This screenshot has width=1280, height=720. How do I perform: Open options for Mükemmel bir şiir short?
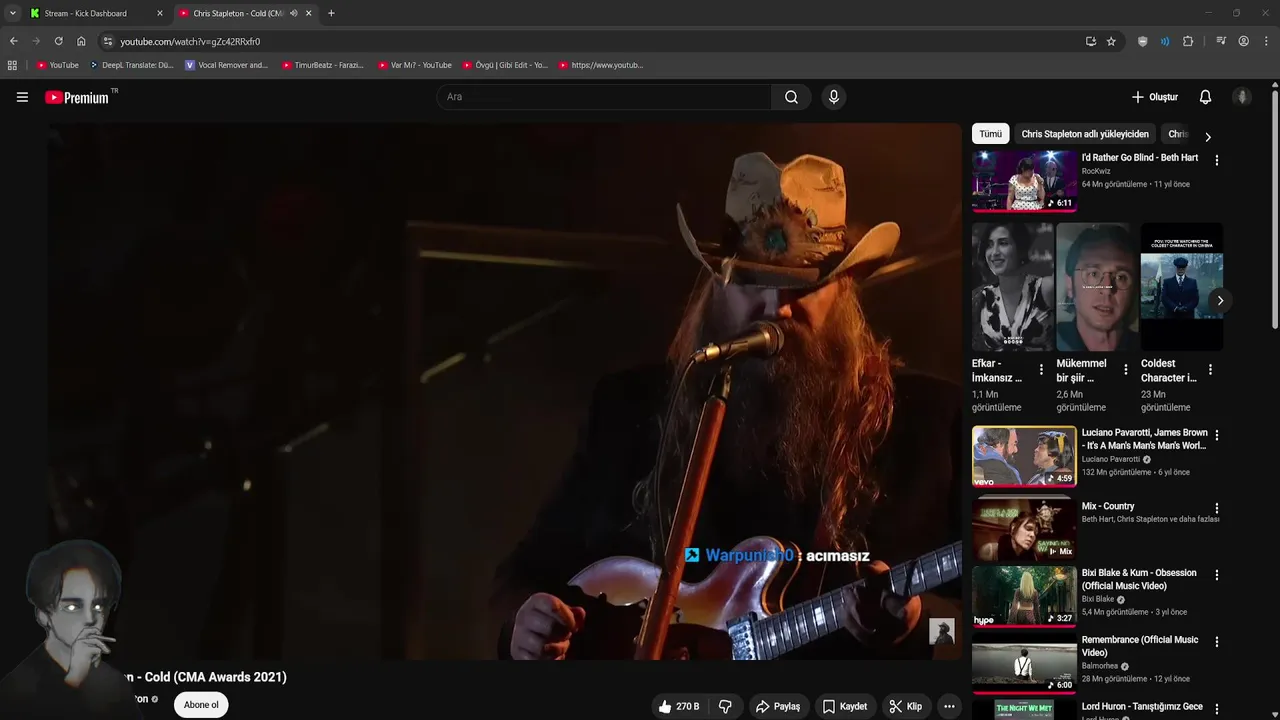coord(1126,369)
